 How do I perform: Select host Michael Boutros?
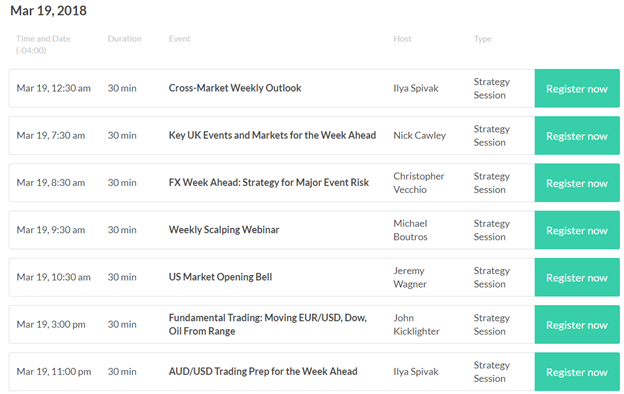tap(410, 230)
